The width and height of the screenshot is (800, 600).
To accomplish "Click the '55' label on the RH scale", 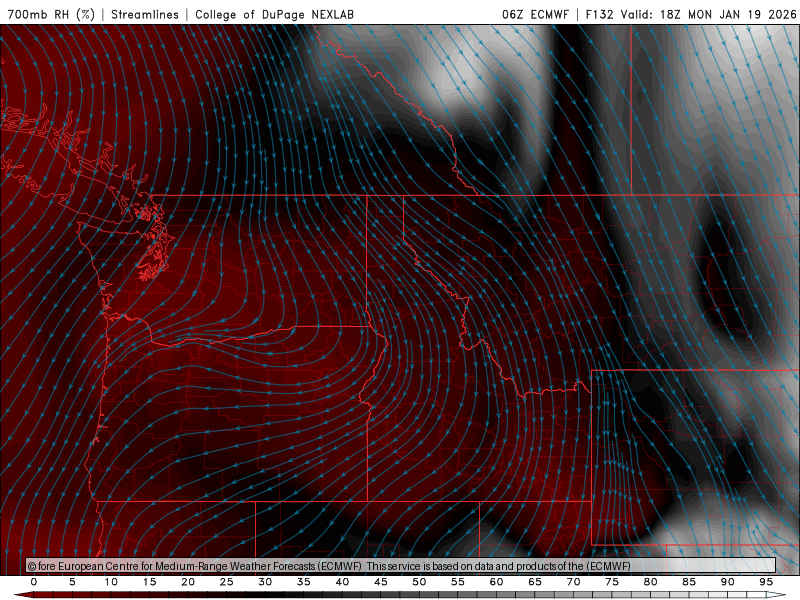I will pos(458,582).
